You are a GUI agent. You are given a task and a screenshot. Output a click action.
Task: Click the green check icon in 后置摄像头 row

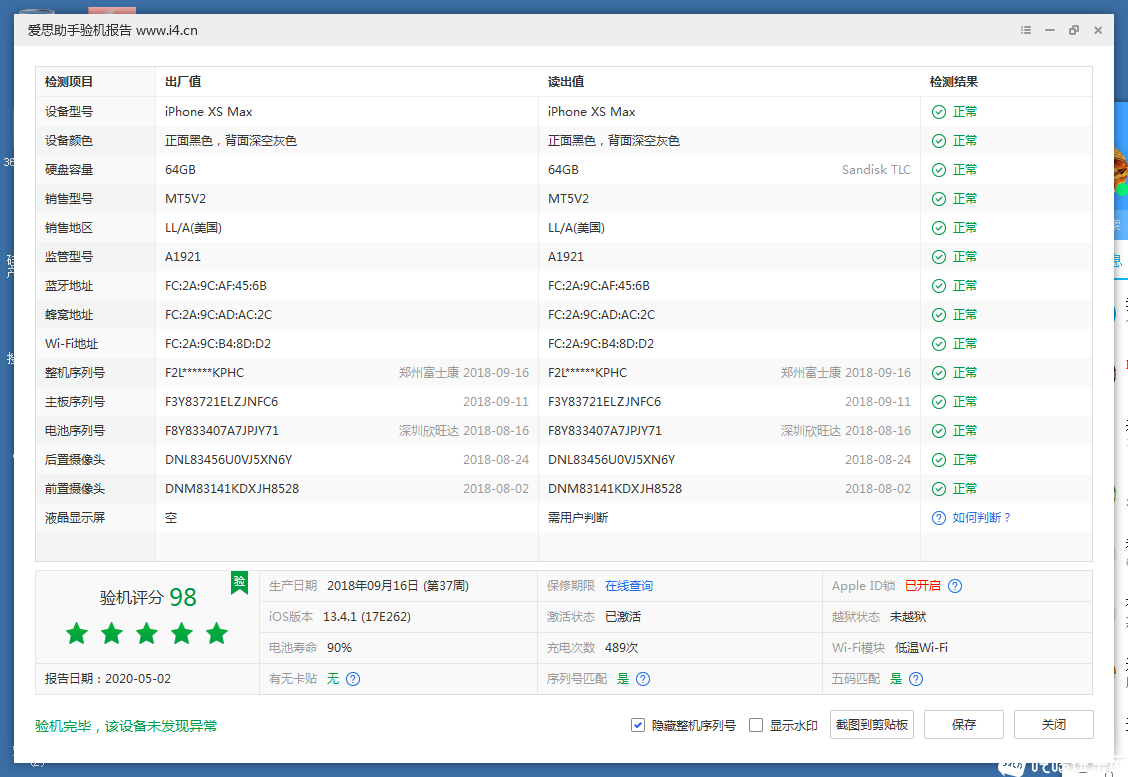(939, 460)
